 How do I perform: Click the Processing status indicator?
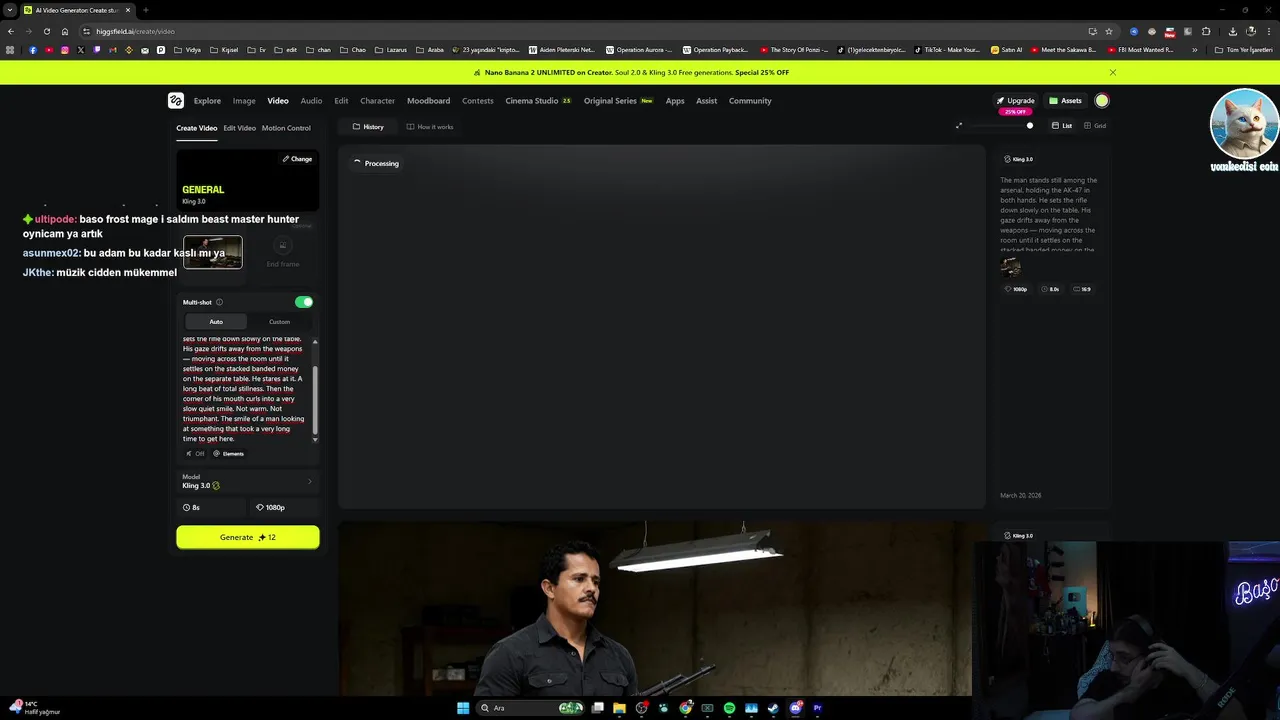(376, 163)
